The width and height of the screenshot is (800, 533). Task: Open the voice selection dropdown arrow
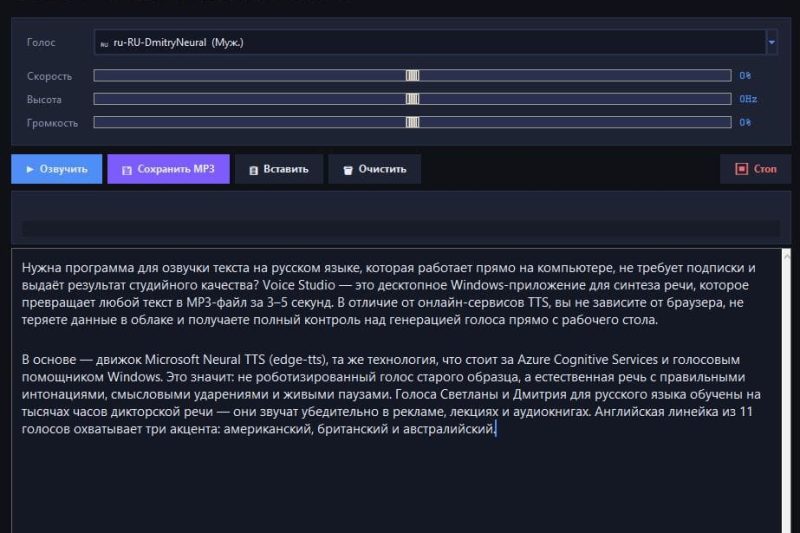pos(771,42)
